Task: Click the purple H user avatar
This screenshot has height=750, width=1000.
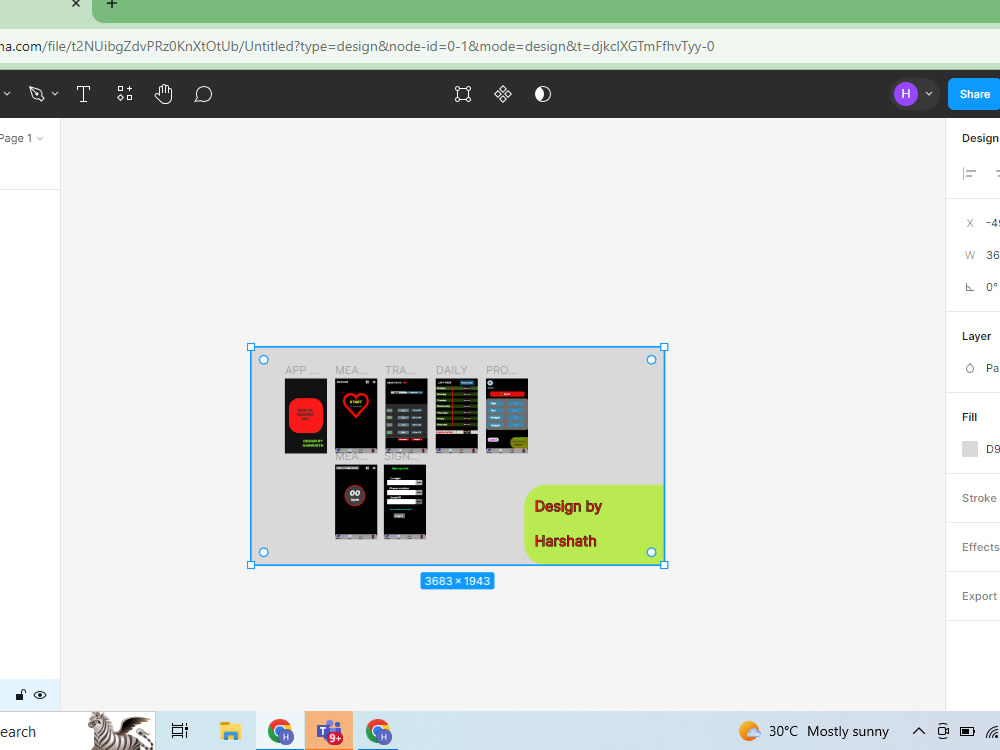Action: [x=906, y=94]
